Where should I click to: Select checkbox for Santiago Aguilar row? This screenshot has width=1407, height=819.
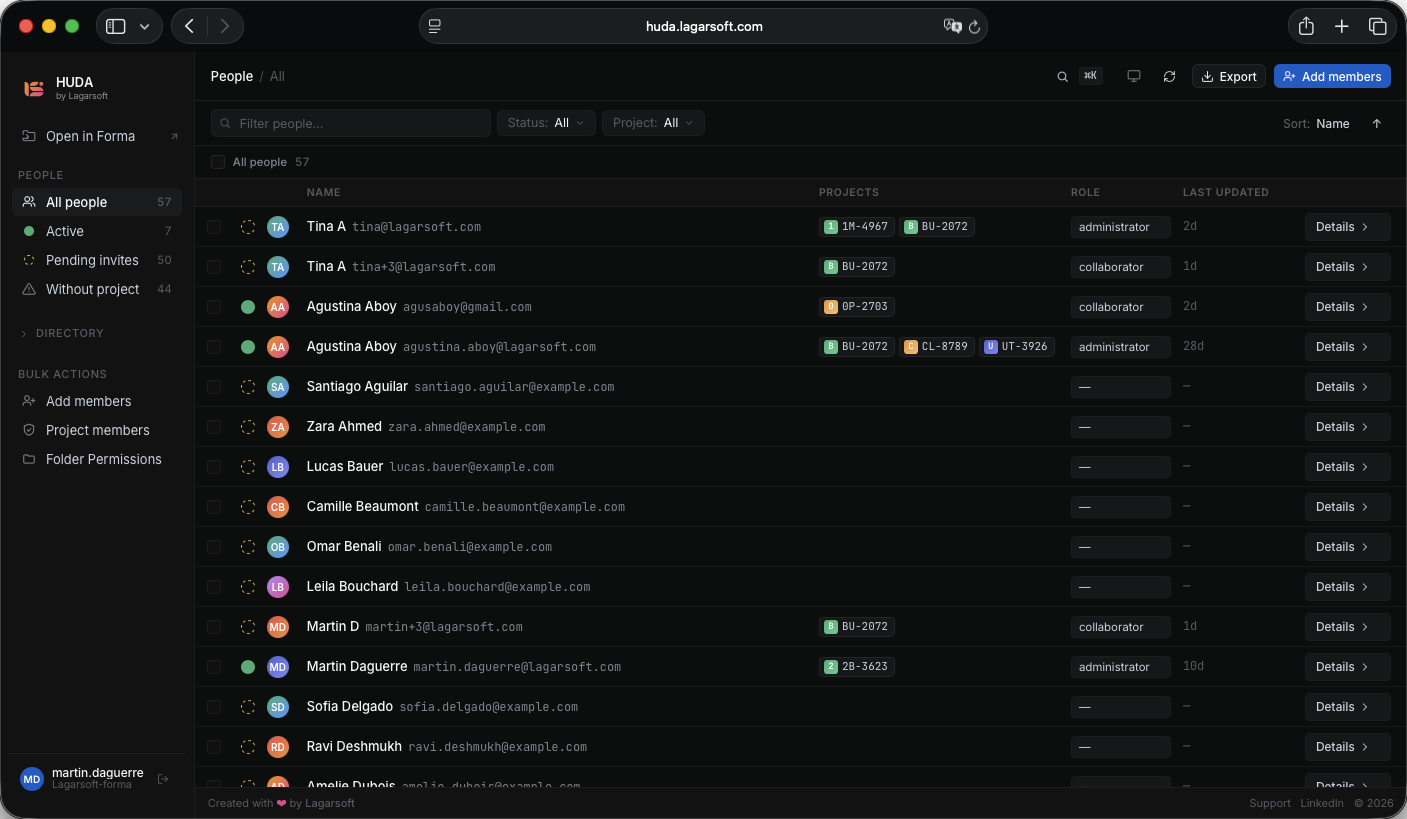click(214, 387)
